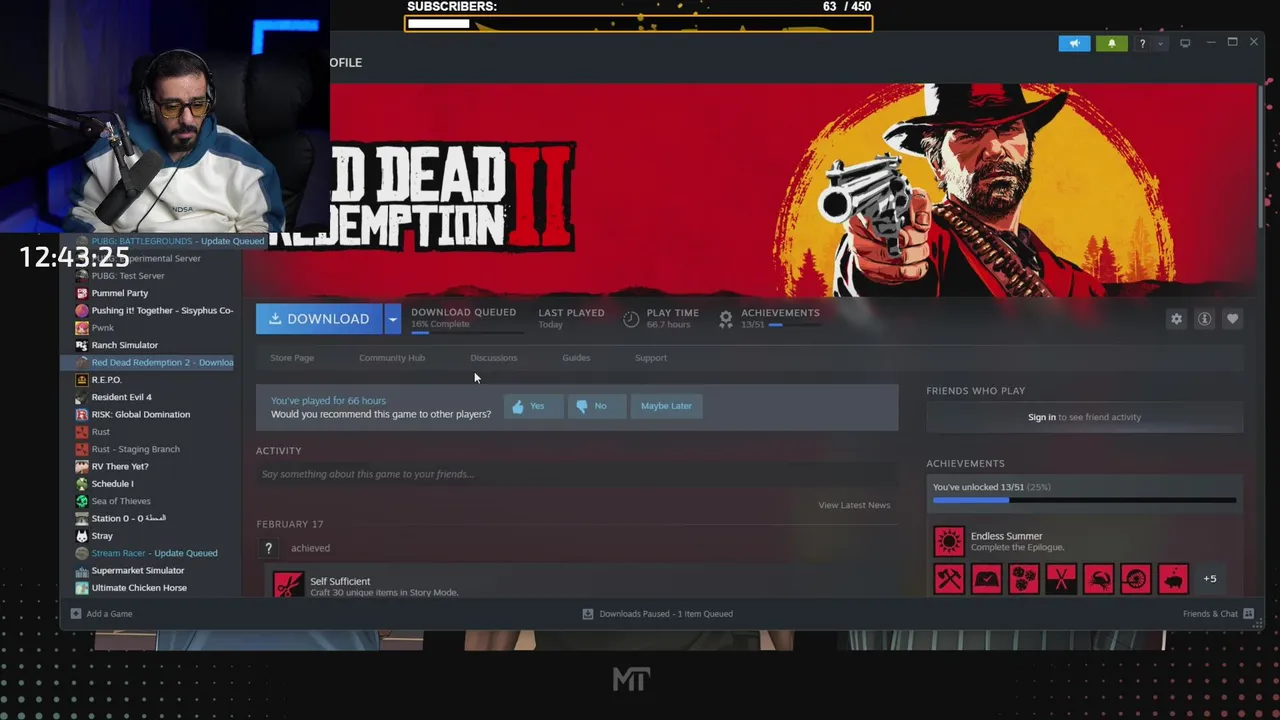The width and height of the screenshot is (1280, 720).
Task: Select Pushing it! Together game entry
Action: (x=155, y=310)
